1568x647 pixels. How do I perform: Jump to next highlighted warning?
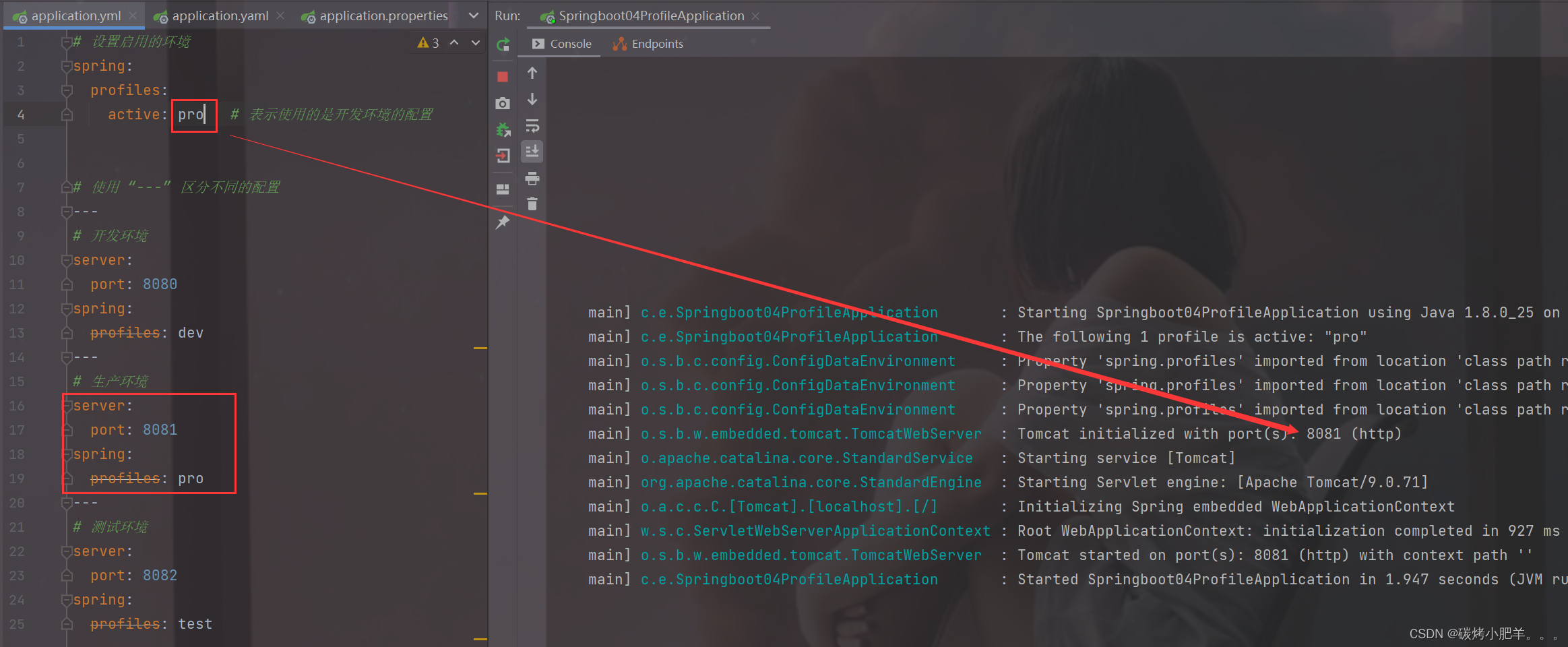click(x=476, y=42)
